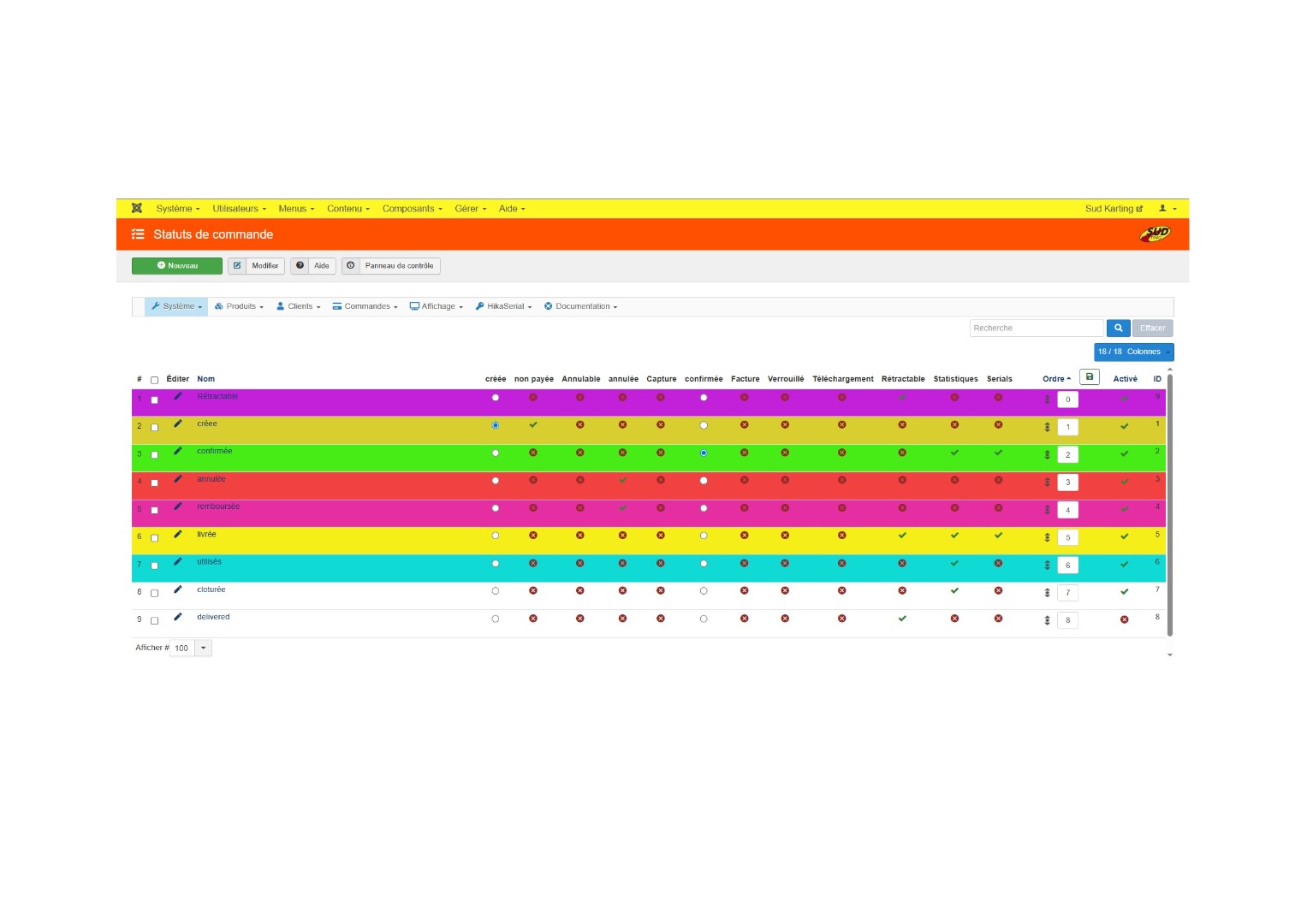Toggle Activé checkmark for cloturée row

[1125, 592]
